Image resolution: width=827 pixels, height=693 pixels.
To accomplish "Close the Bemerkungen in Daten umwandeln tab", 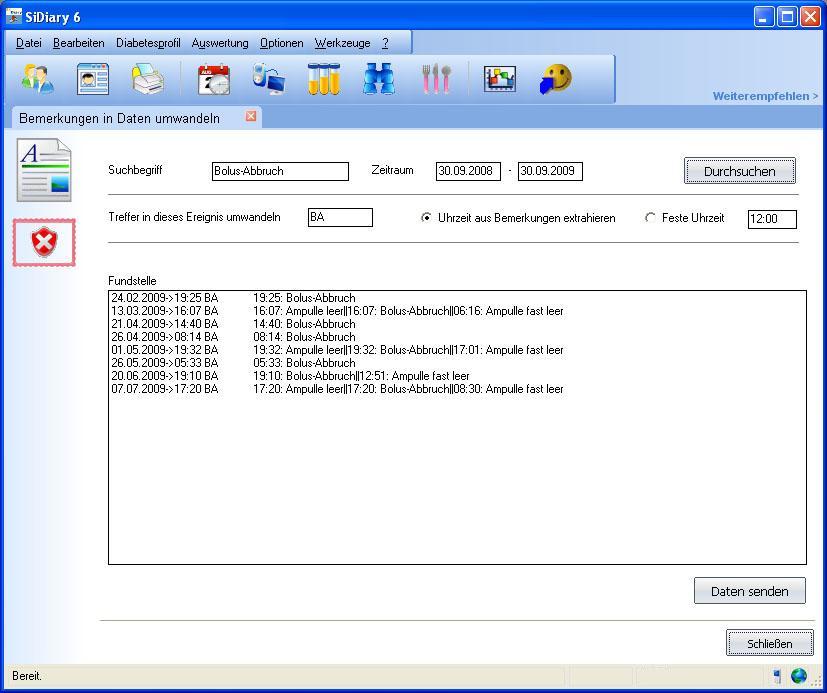I will click(x=251, y=116).
